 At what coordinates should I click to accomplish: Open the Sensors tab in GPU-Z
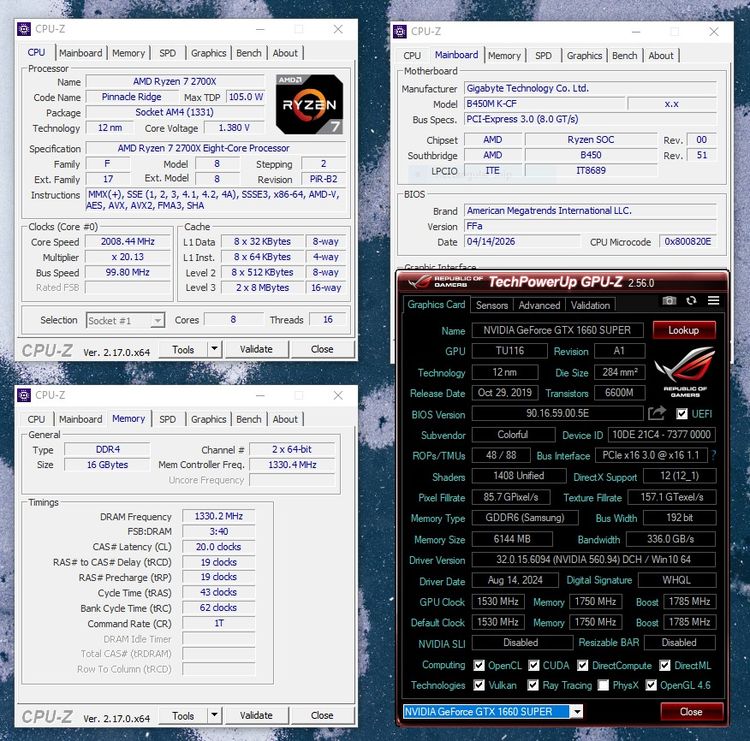pos(492,305)
